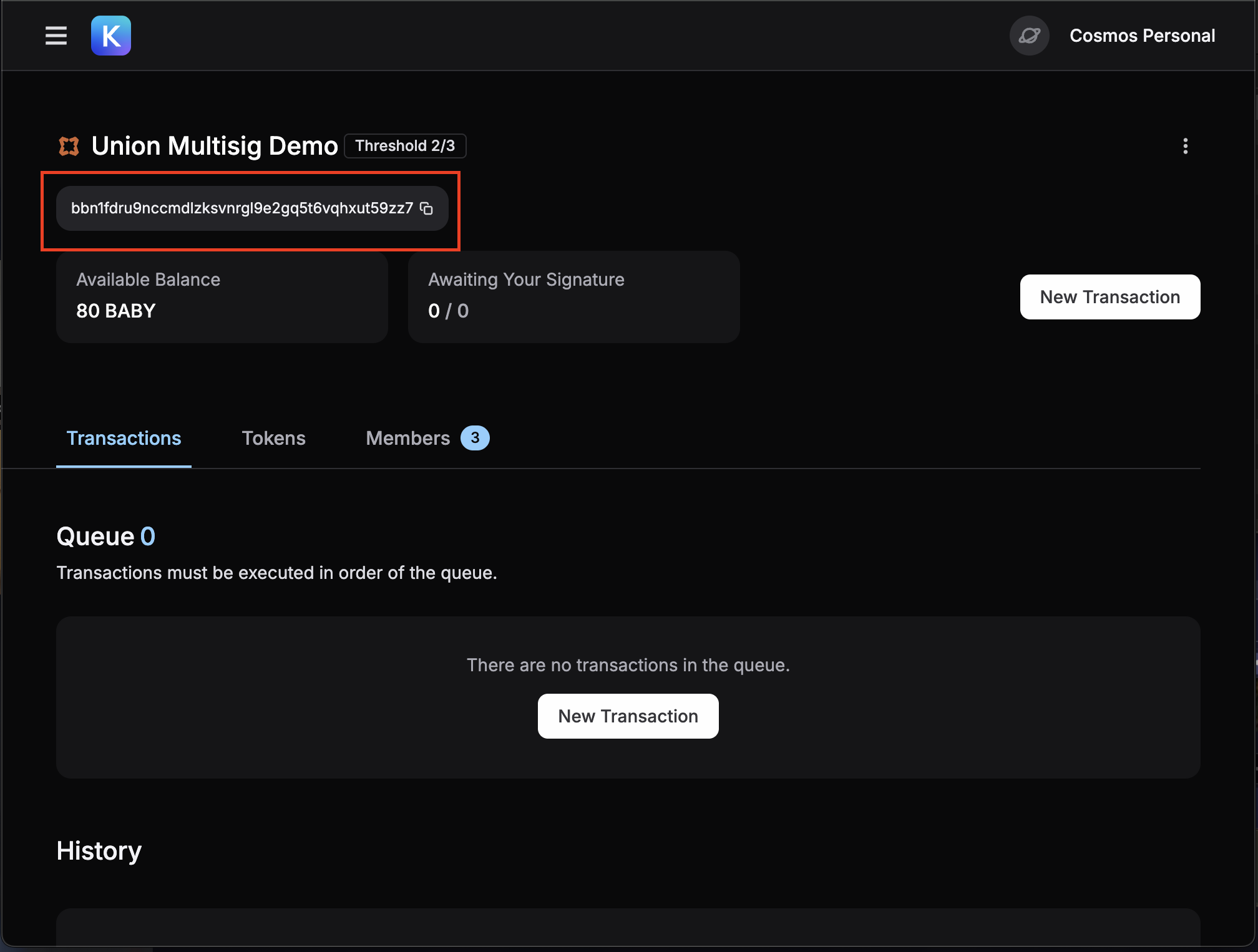Open the Cosmos Personal account selector
1258x952 pixels.
(x=1142, y=36)
